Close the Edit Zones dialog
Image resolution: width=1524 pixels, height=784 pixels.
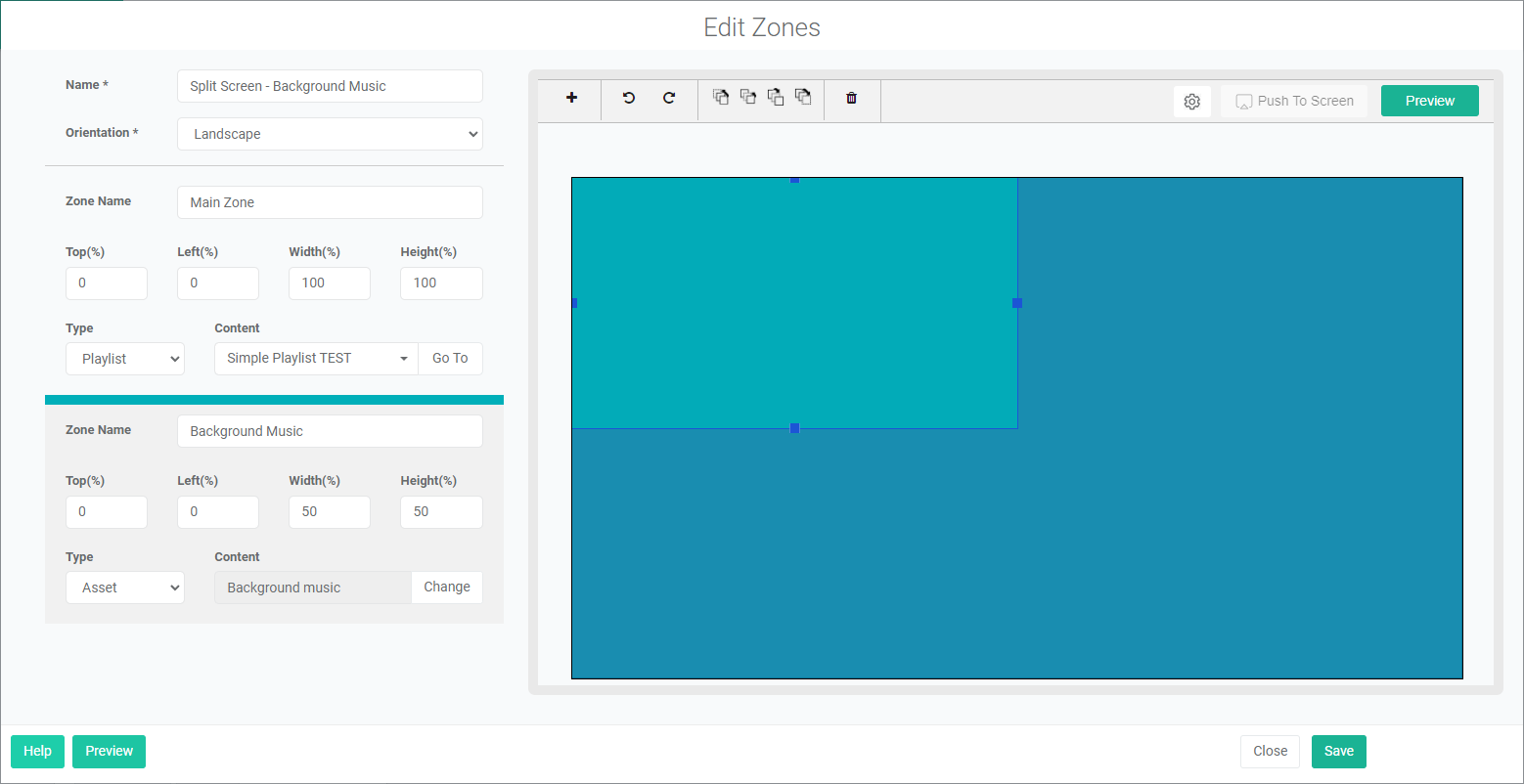point(1270,751)
